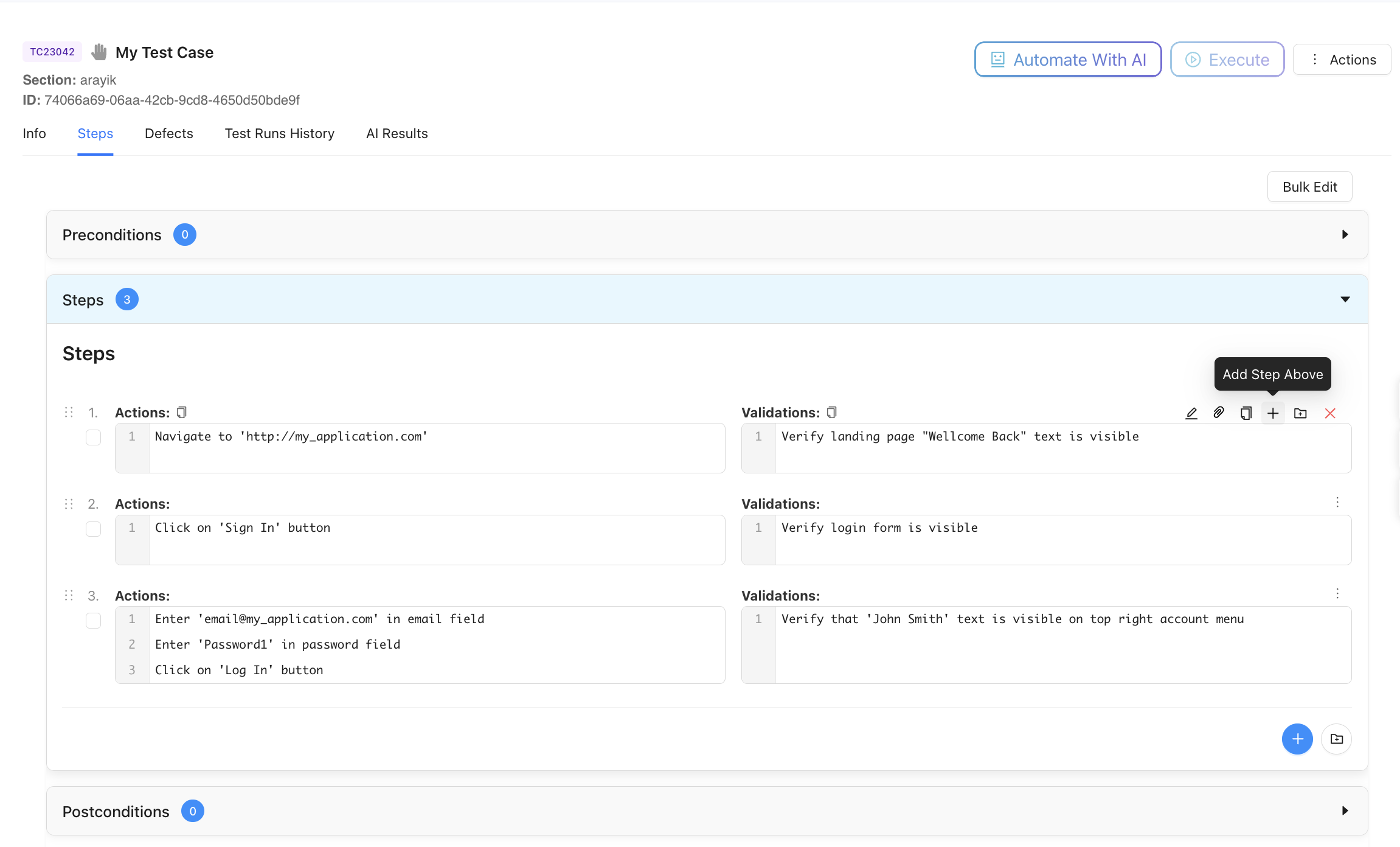Image resolution: width=1400 pixels, height=847 pixels.
Task: Expand the Preconditions section
Action: (x=1345, y=235)
